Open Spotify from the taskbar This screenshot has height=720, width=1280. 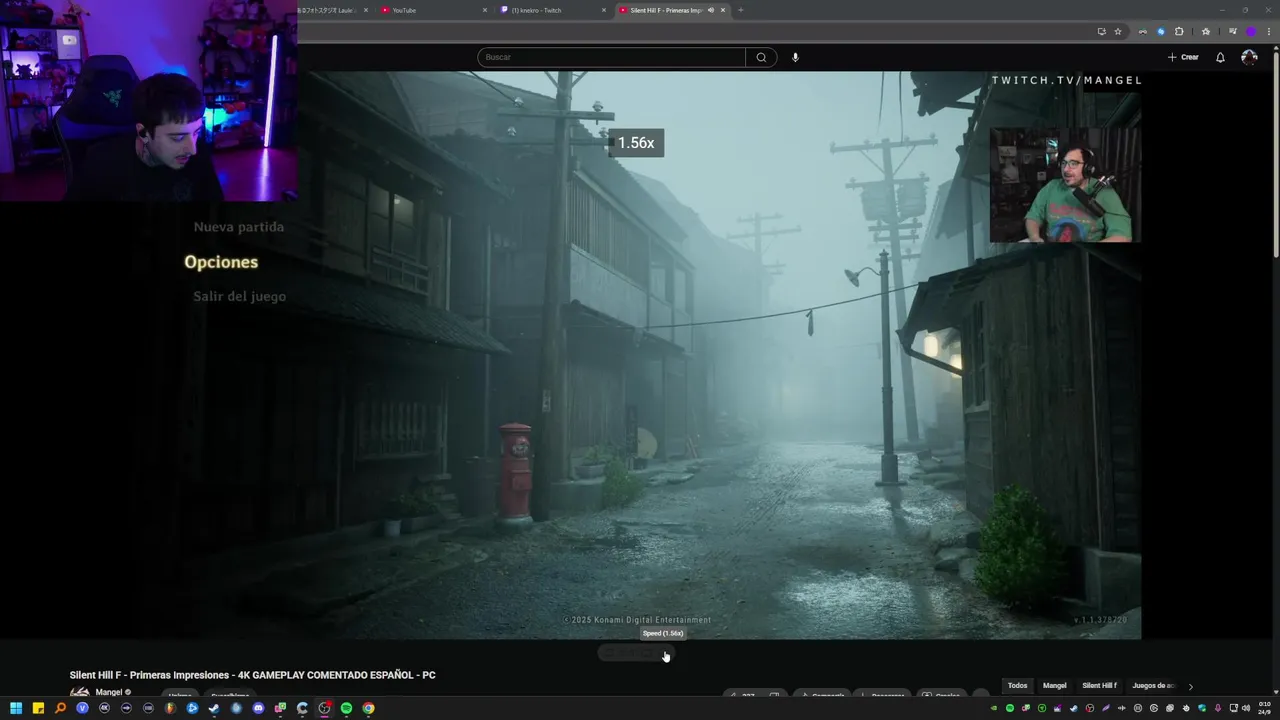(x=346, y=708)
